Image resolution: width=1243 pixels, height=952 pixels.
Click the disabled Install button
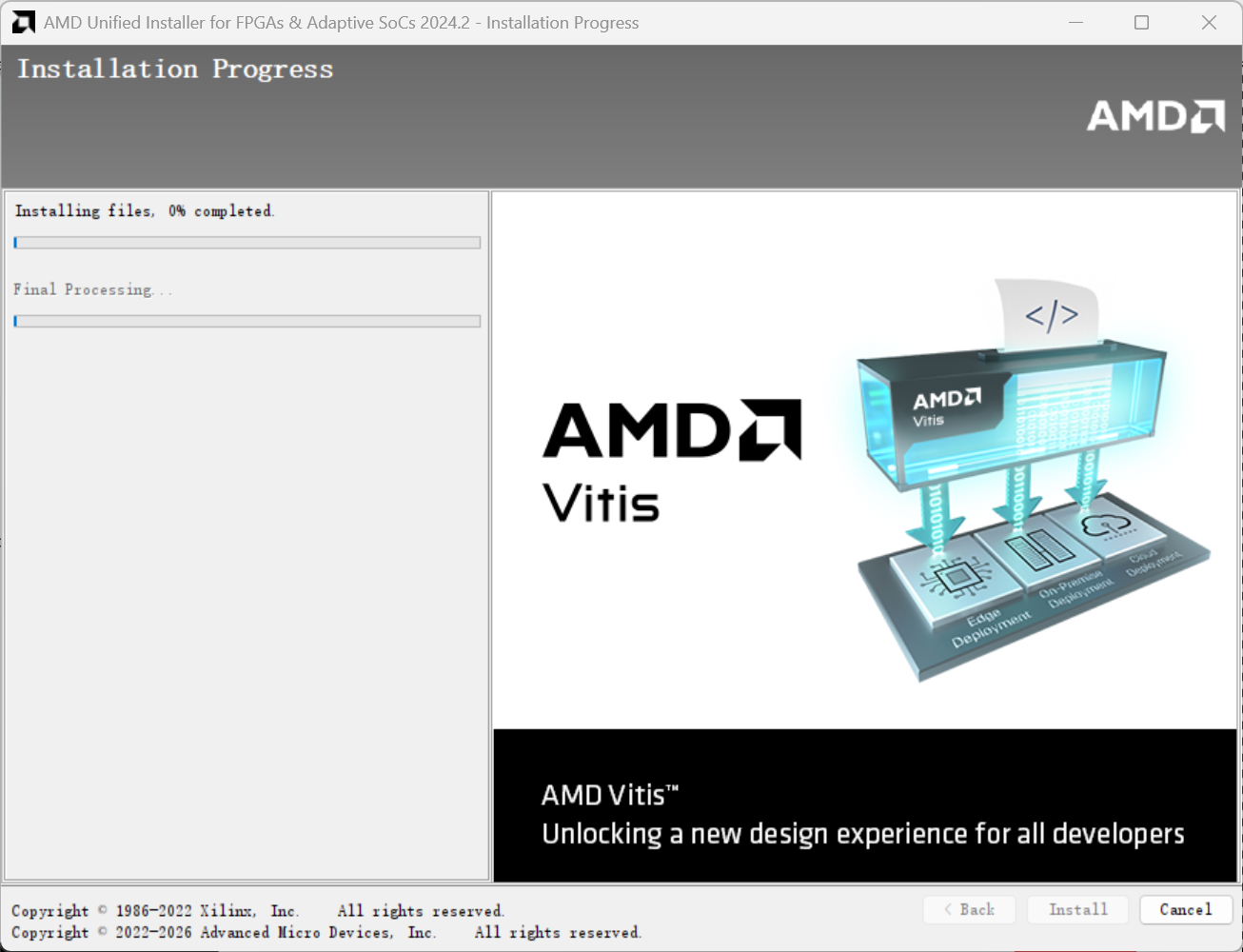tap(1077, 910)
